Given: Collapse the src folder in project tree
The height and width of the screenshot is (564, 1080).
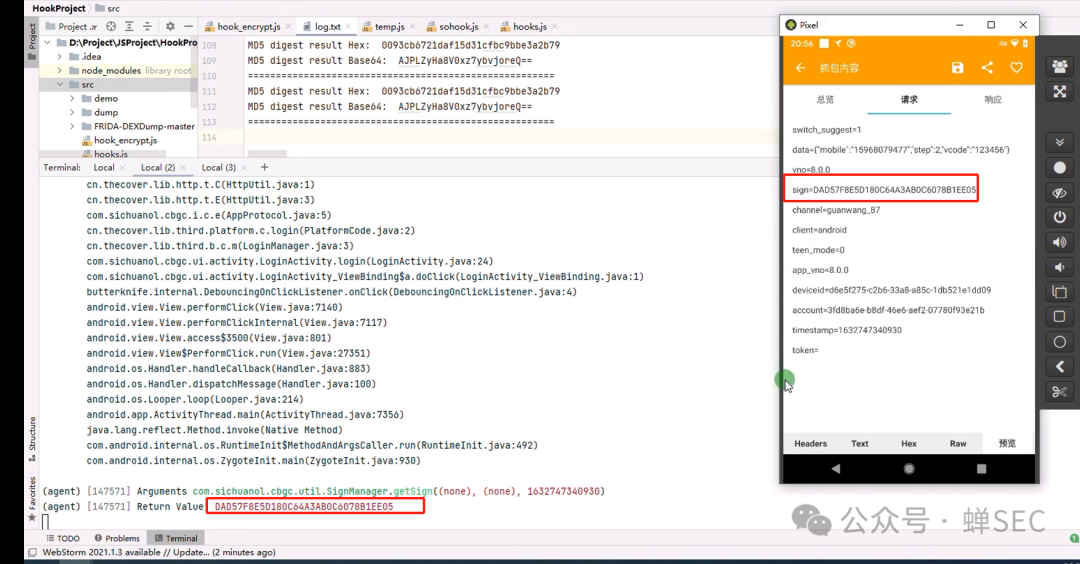Looking at the screenshot, I should [60, 85].
